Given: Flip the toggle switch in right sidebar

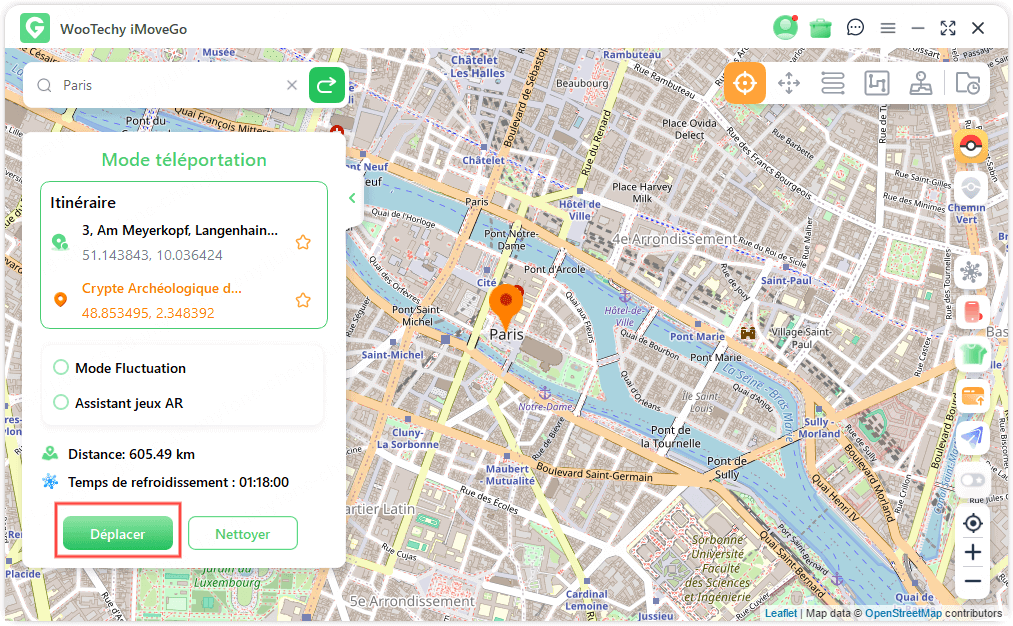Looking at the screenshot, I should tap(970, 480).
